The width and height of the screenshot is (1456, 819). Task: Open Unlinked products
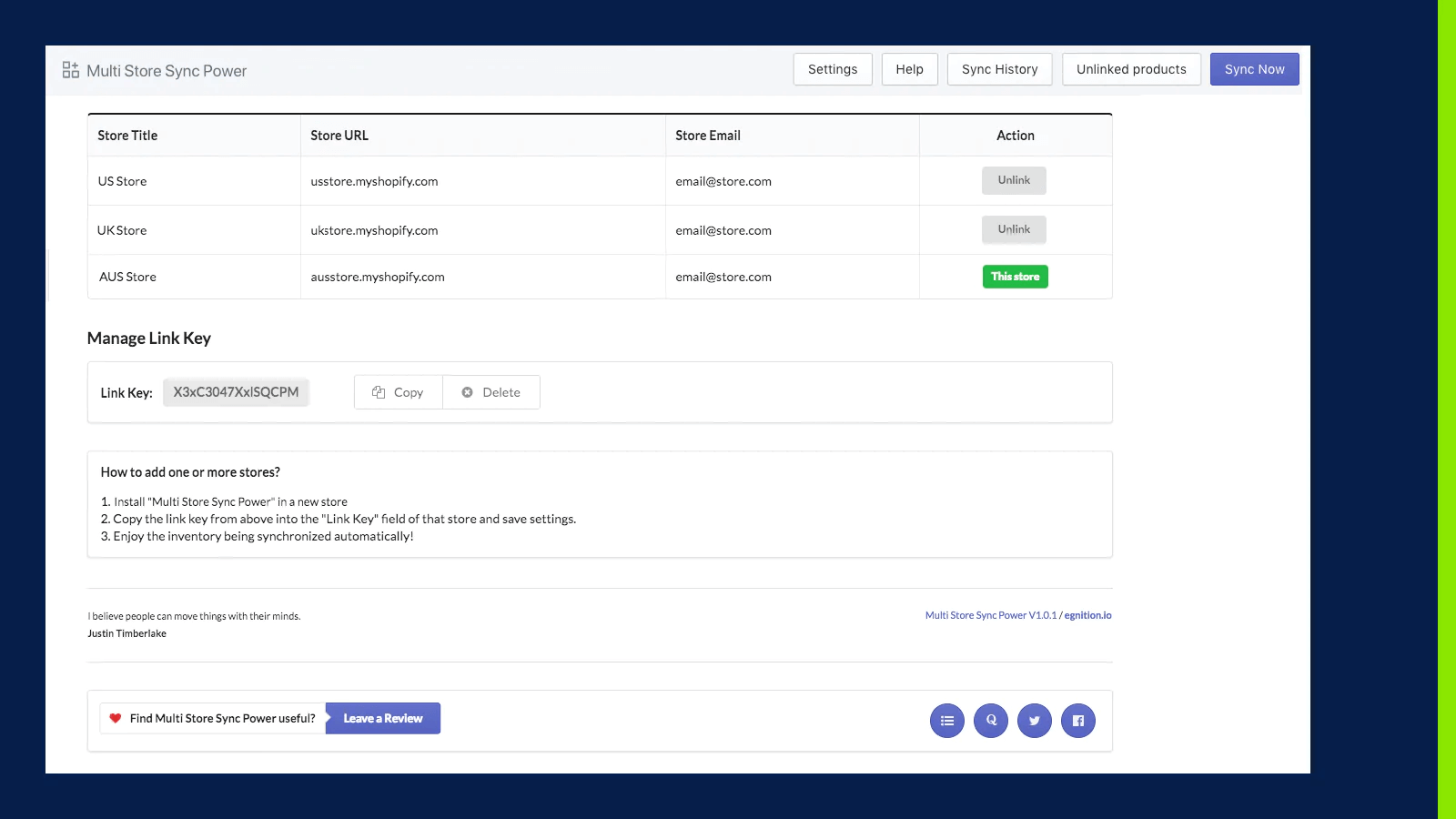point(1131,69)
